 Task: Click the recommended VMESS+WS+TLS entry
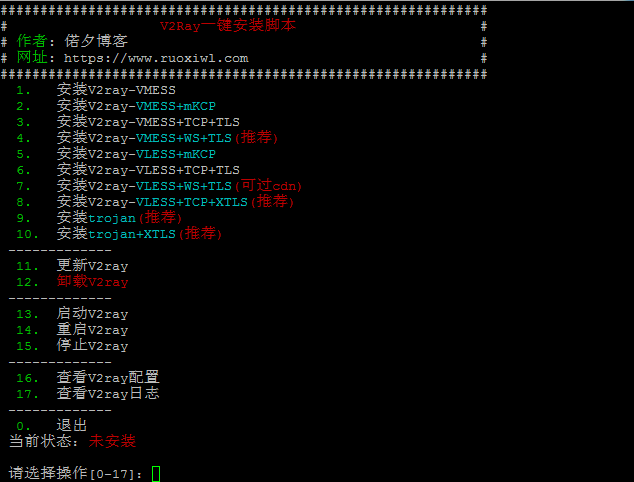coord(167,138)
